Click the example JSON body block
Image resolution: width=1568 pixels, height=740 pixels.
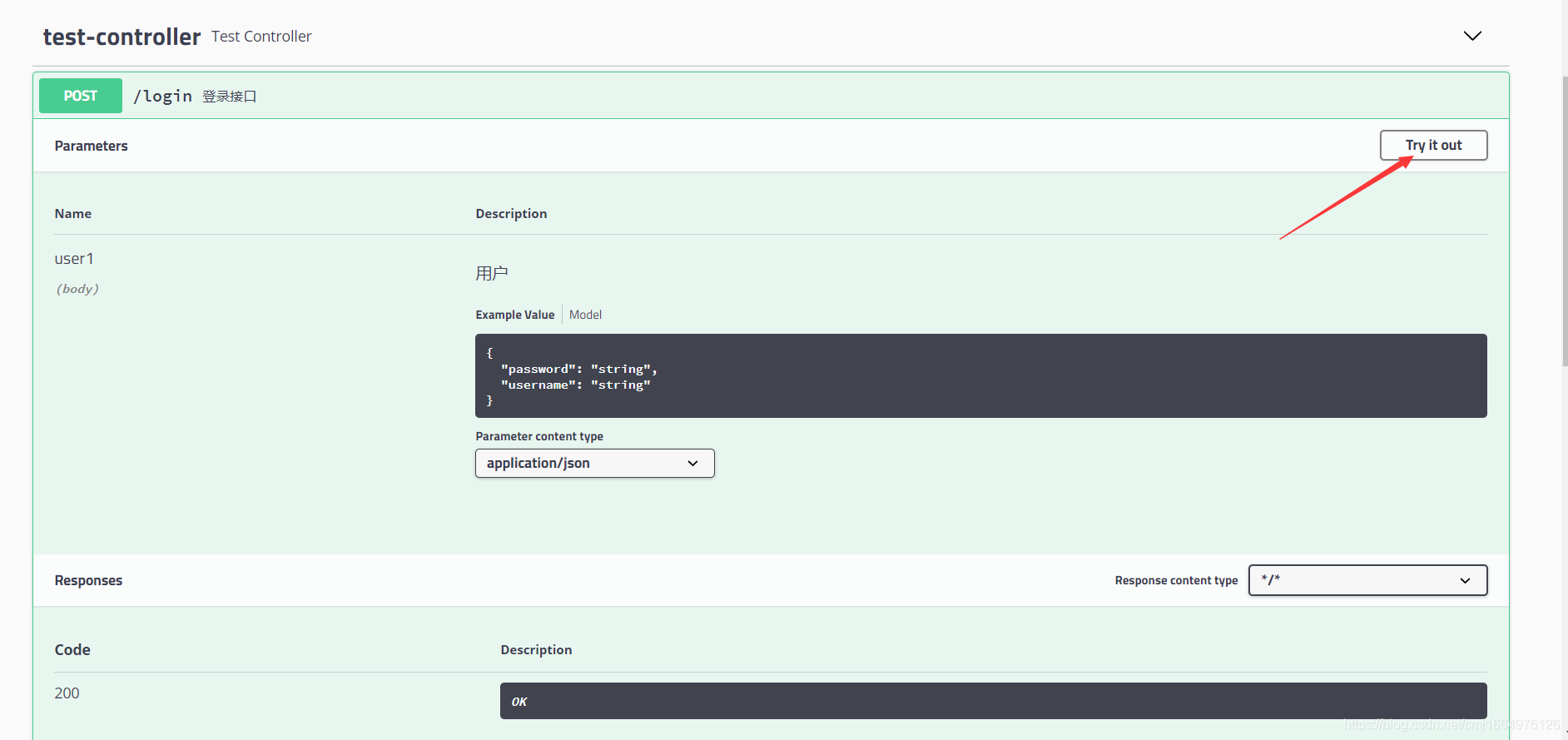point(980,376)
